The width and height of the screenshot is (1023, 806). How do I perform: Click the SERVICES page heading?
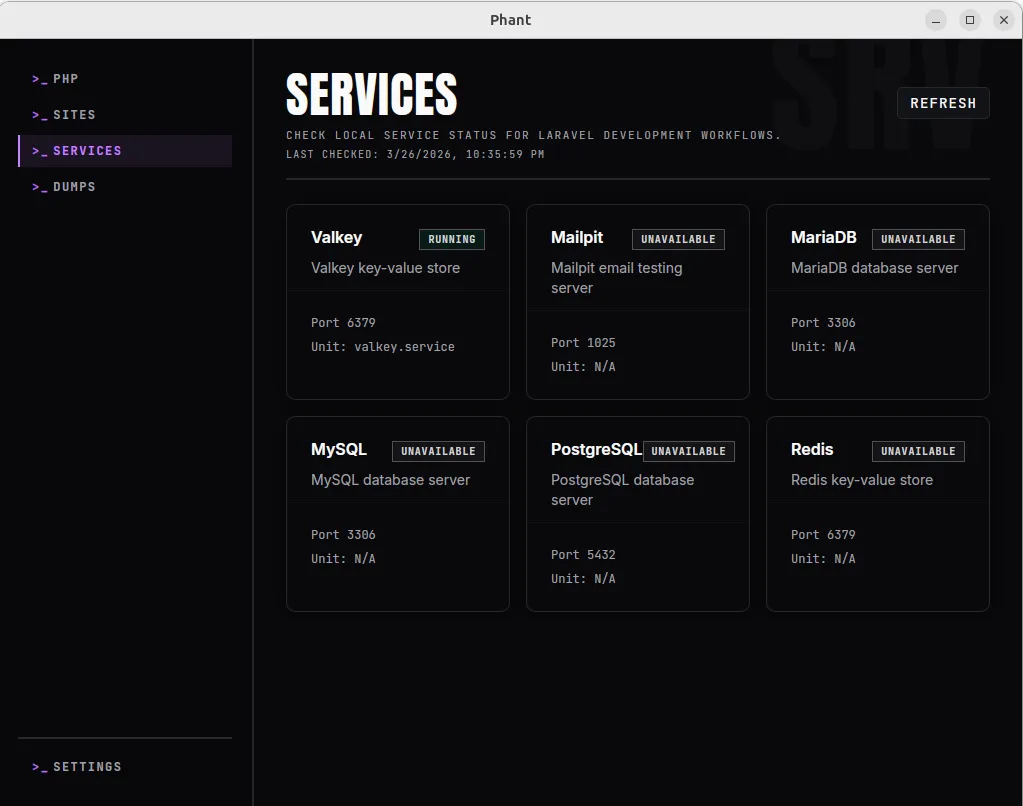tap(371, 94)
